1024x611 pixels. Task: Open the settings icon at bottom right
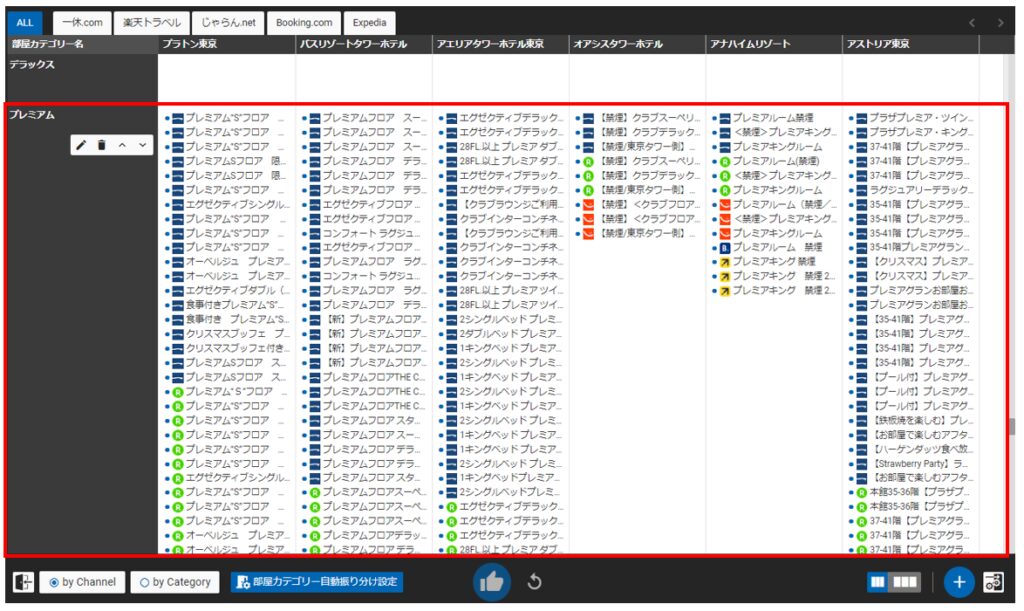994,582
